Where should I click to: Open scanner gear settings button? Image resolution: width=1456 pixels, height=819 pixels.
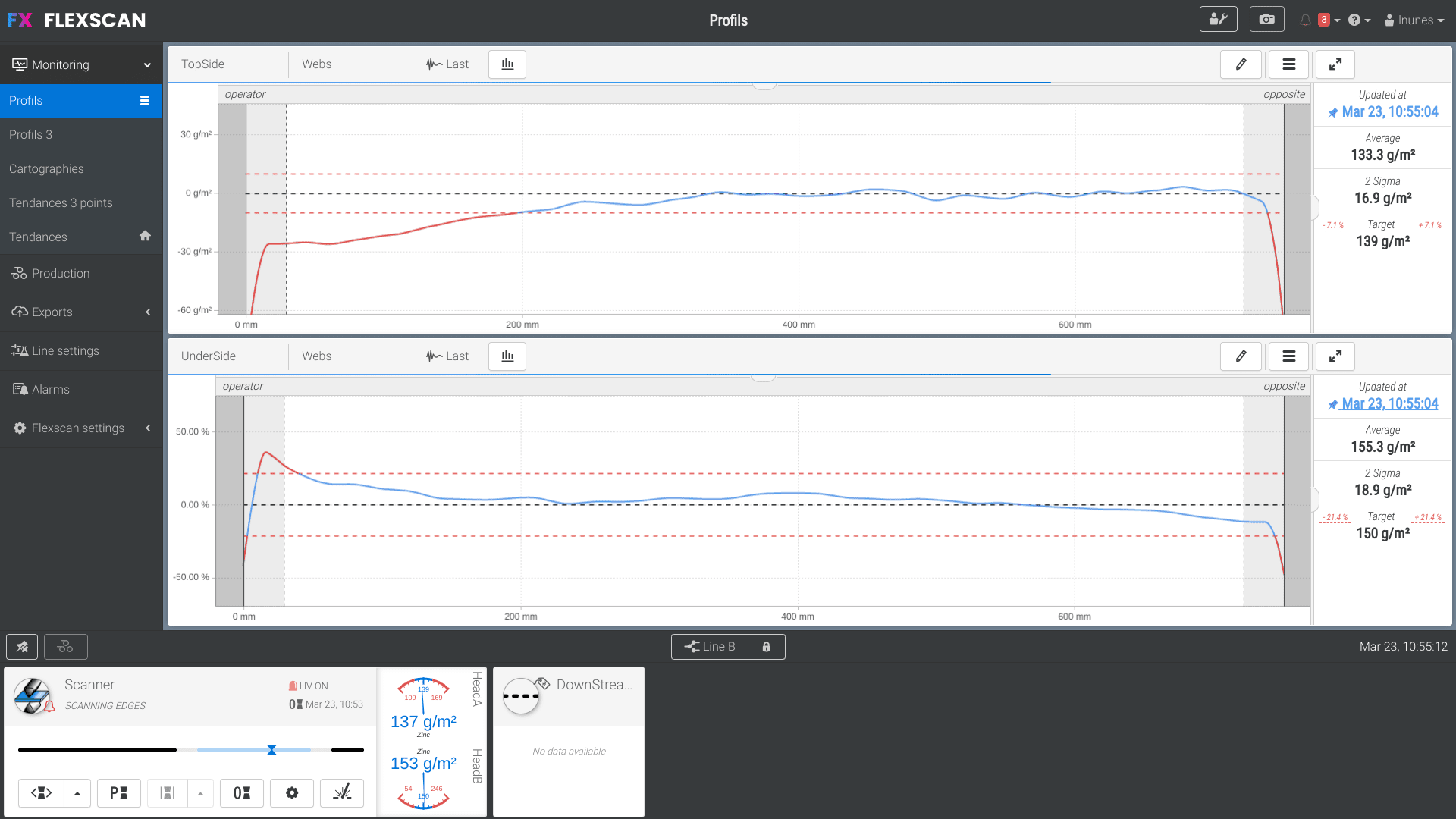click(x=292, y=792)
